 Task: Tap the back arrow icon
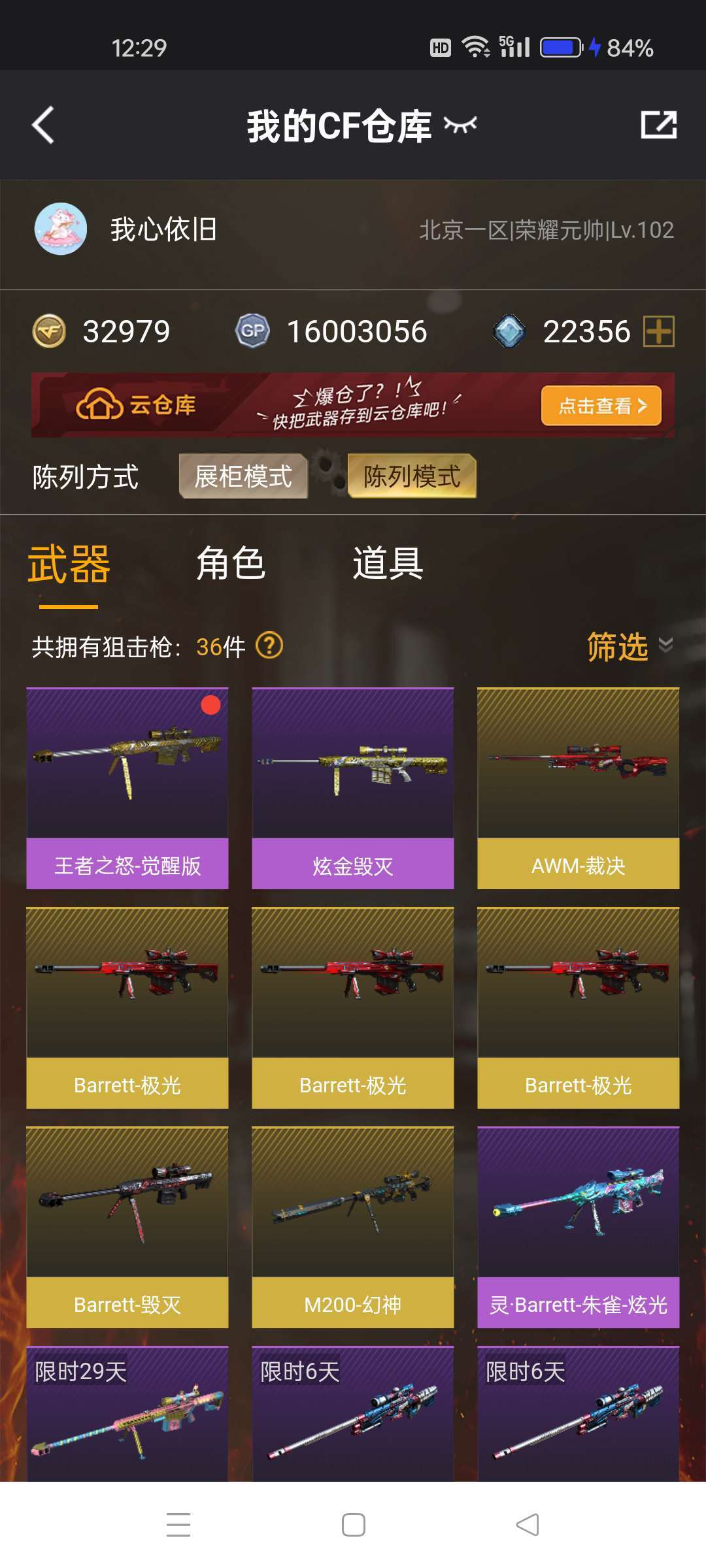tap(43, 125)
